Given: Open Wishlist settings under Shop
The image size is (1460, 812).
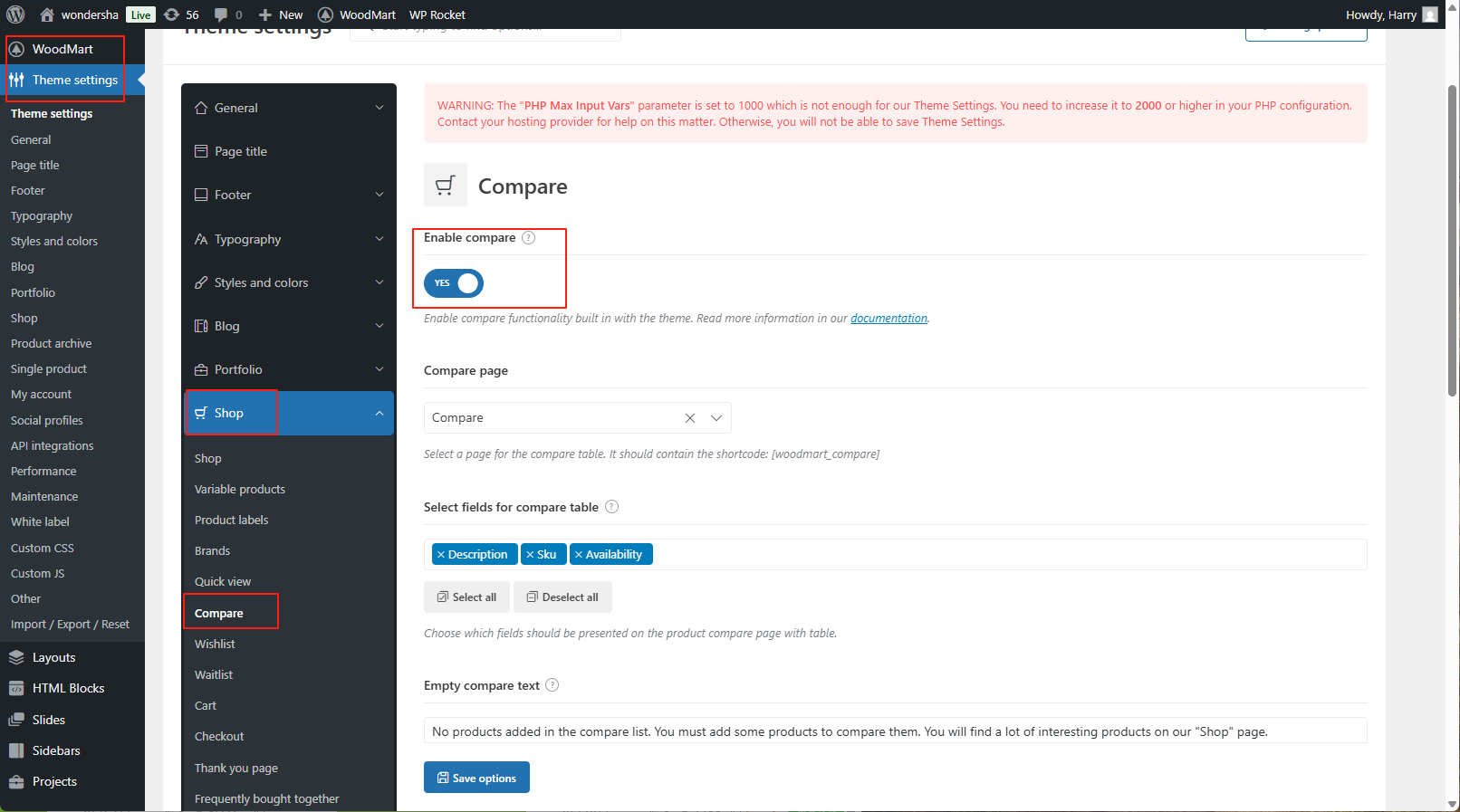Looking at the screenshot, I should pos(215,644).
